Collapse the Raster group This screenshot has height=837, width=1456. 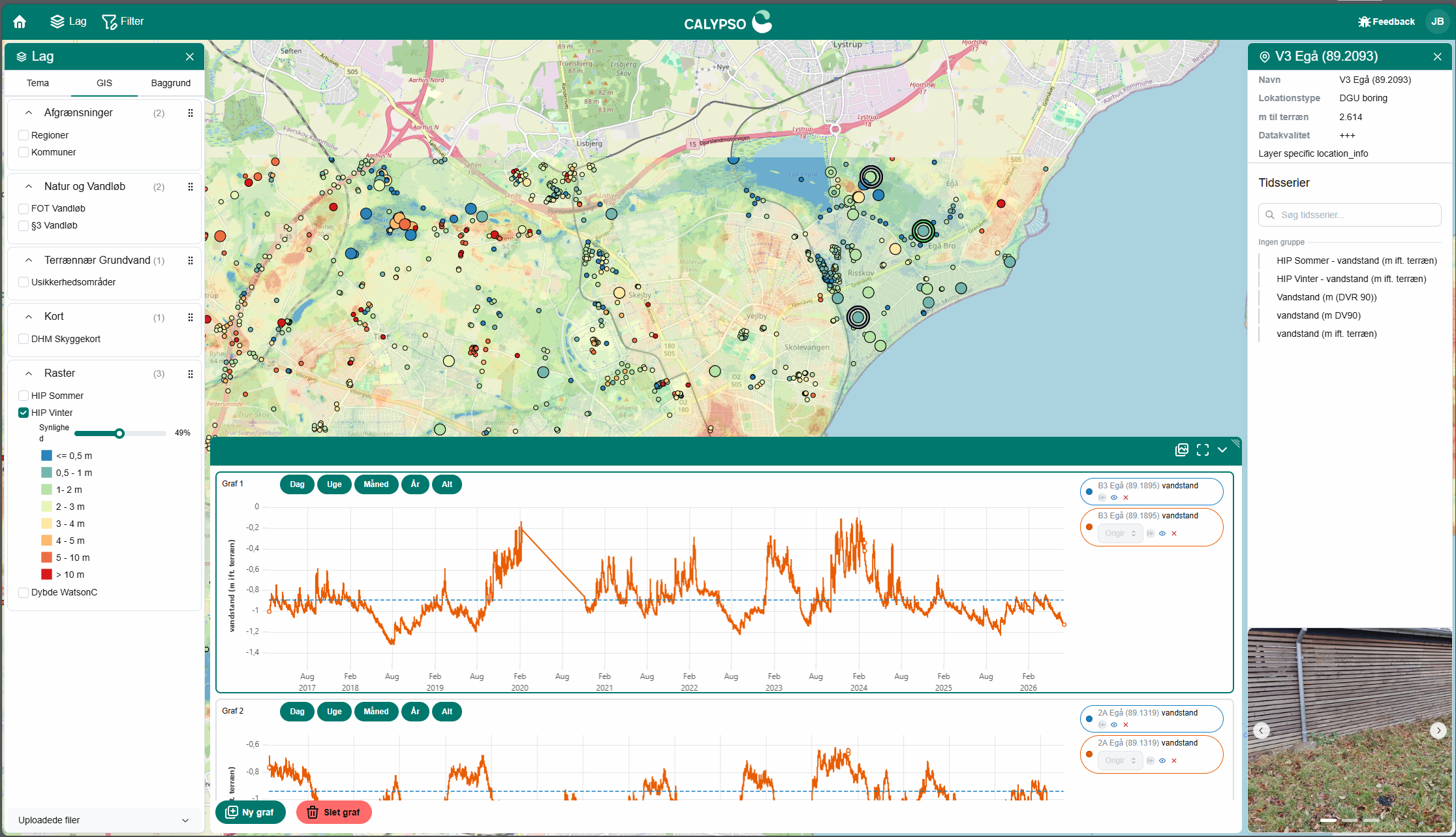tap(29, 373)
